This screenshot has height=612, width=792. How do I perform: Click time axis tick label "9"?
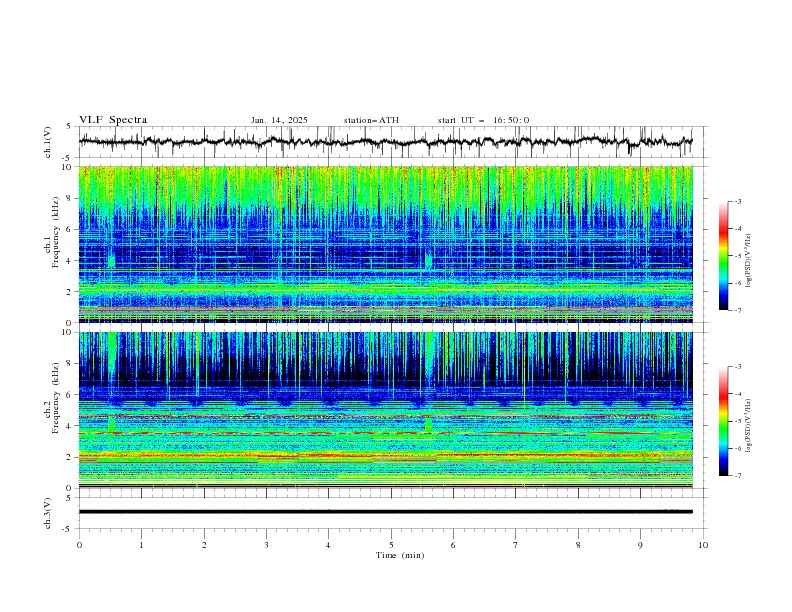(x=640, y=545)
